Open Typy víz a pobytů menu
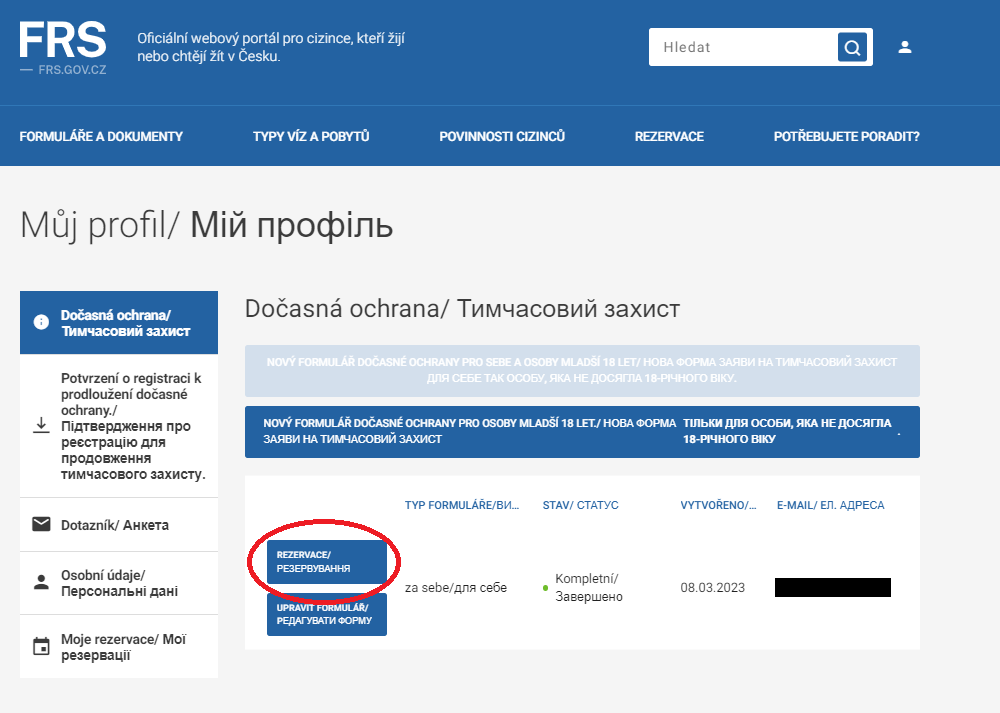 [x=311, y=136]
